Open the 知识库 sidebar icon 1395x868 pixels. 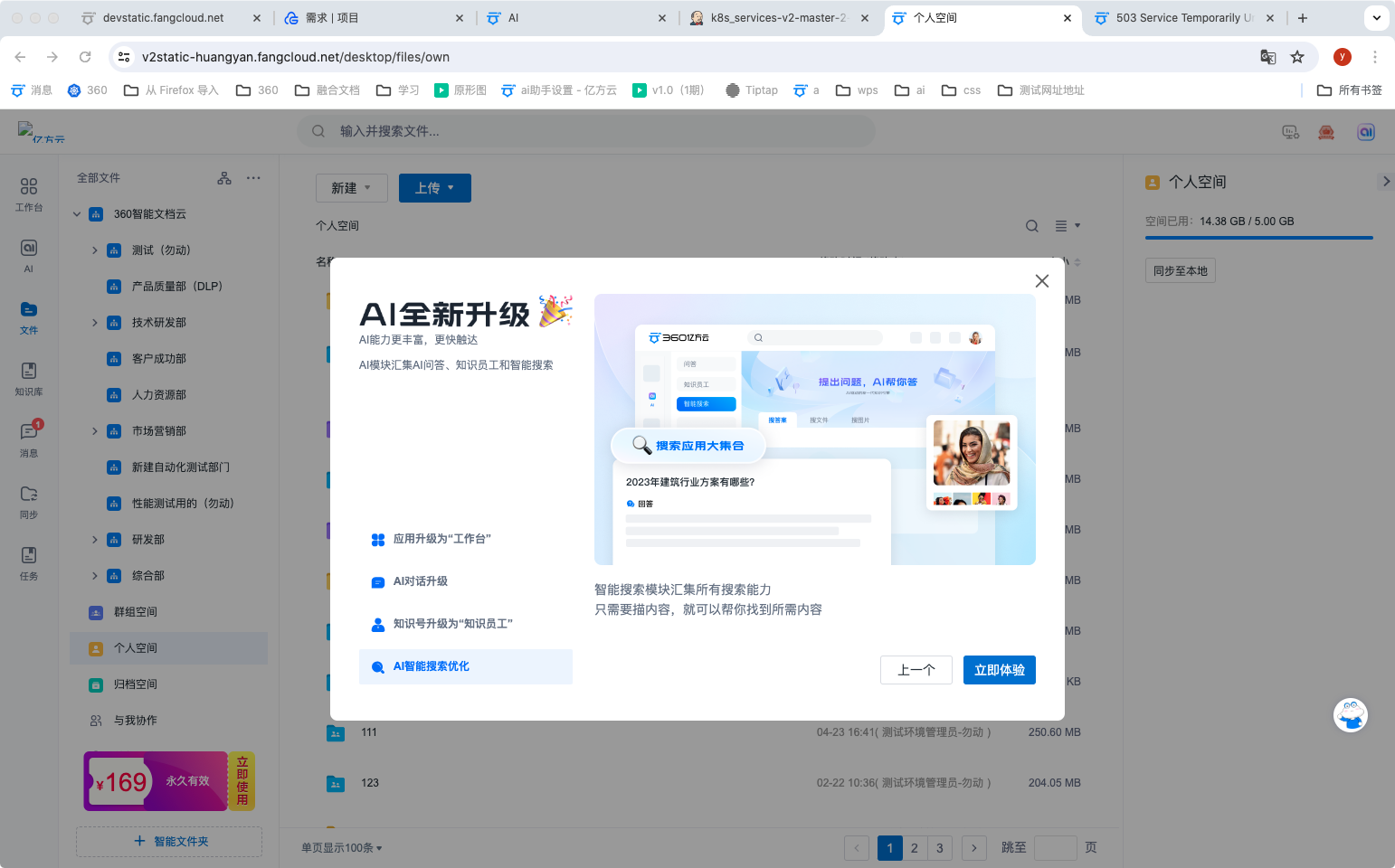point(29,379)
